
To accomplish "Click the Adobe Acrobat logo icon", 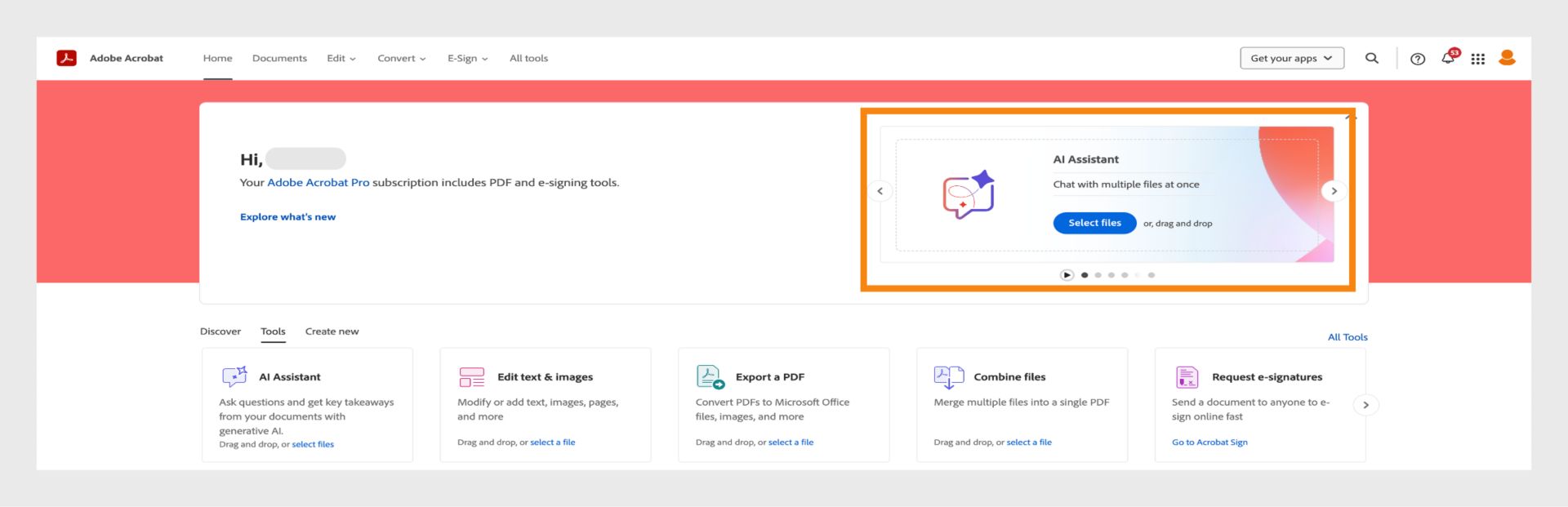I will click(x=66, y=58).
